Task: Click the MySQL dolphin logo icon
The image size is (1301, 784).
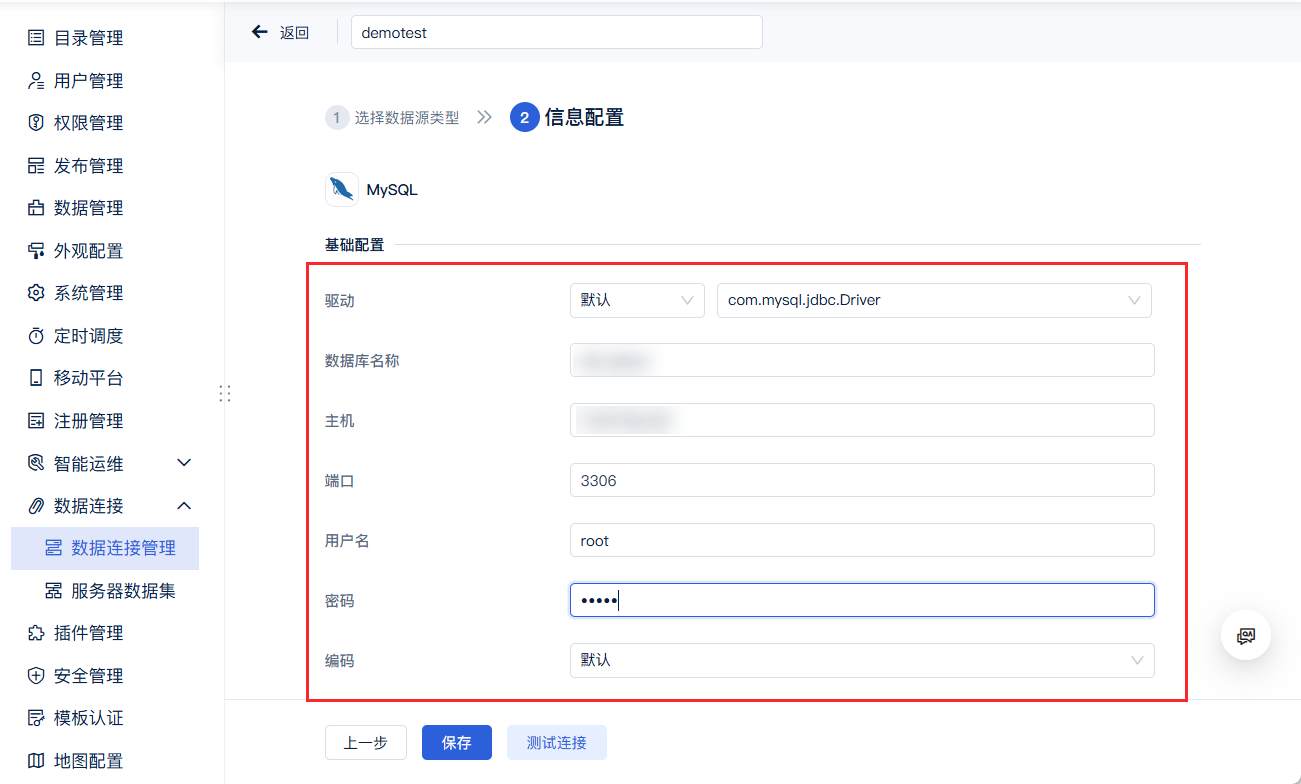Action: click(x=342, y=189)
